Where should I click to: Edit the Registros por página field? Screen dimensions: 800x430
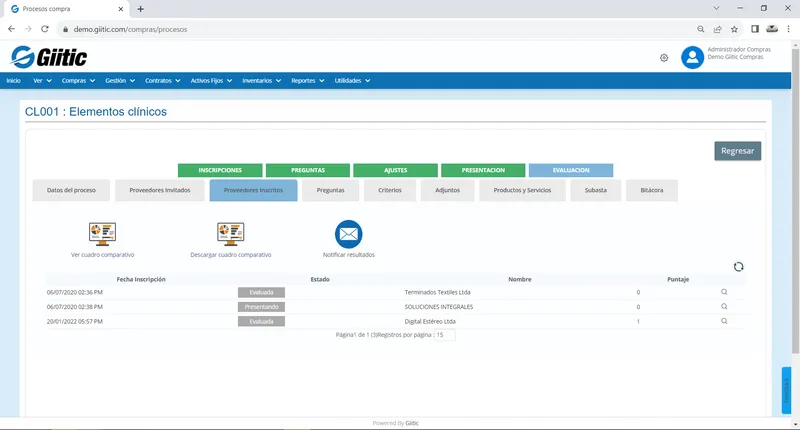[444, 335]
